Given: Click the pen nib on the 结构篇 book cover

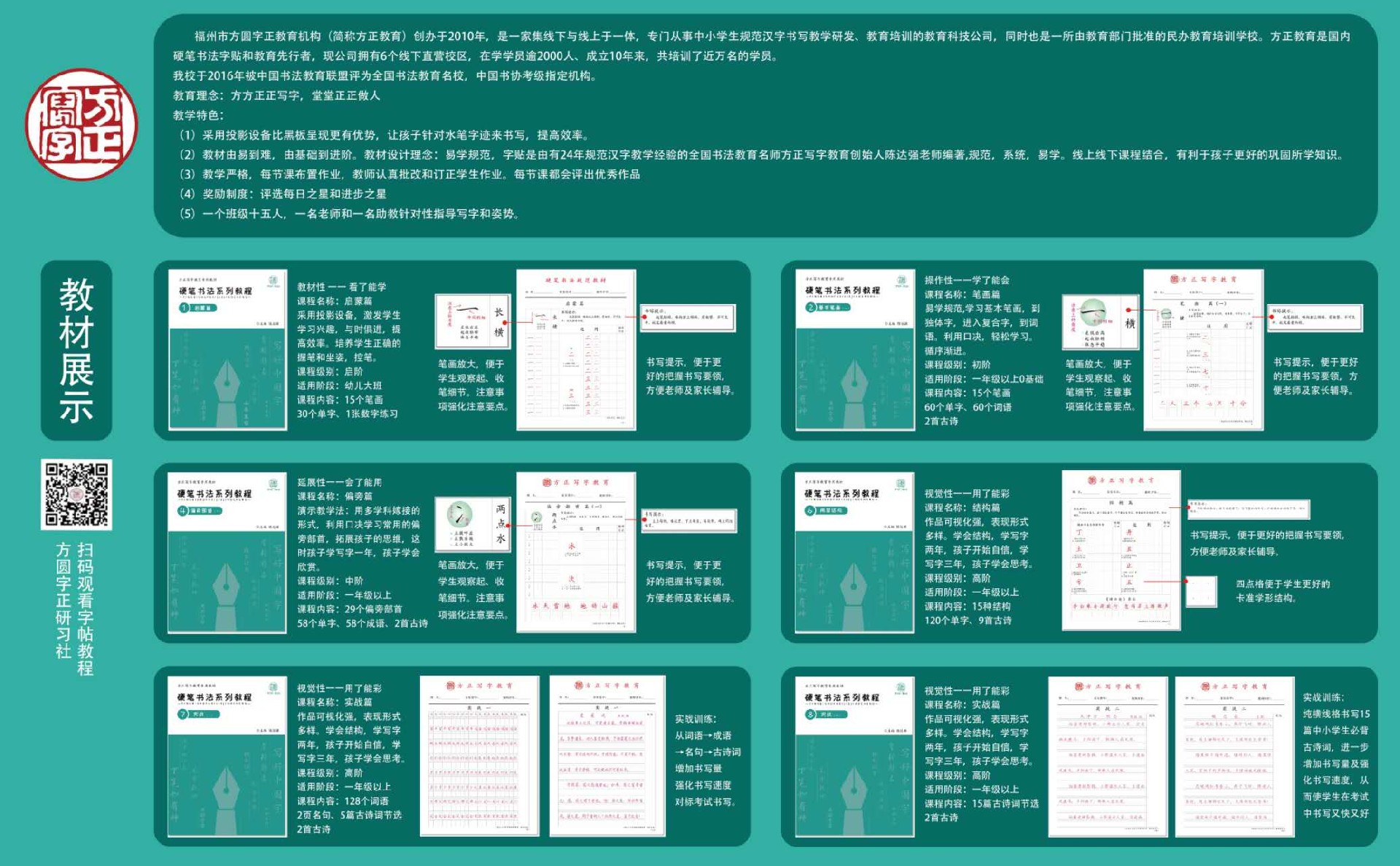Looking at the screenshot, I should [x=854, y=585].
